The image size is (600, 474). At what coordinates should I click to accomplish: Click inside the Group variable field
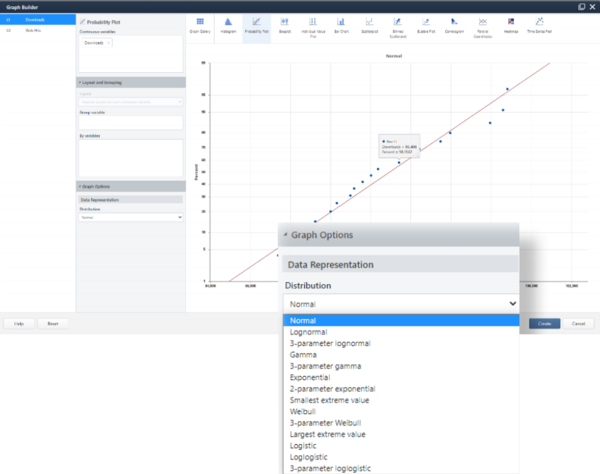coord(131,122)
